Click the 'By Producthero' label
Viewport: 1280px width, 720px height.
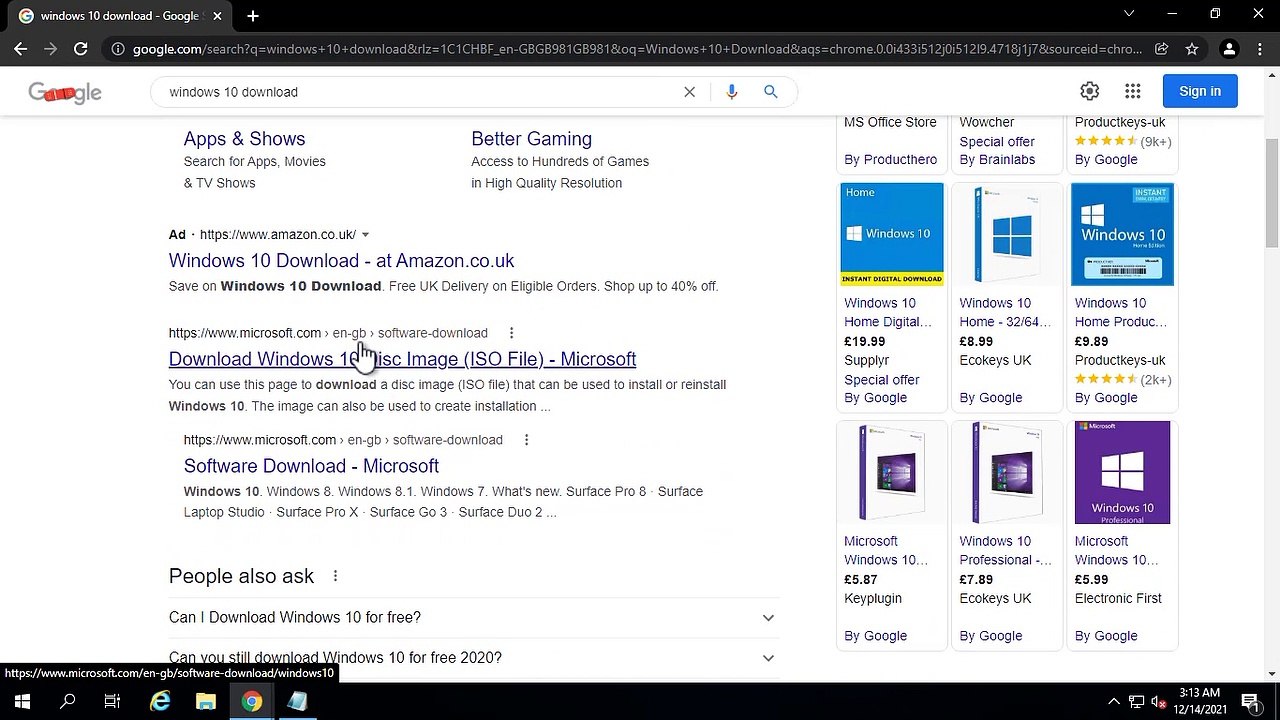890,160
